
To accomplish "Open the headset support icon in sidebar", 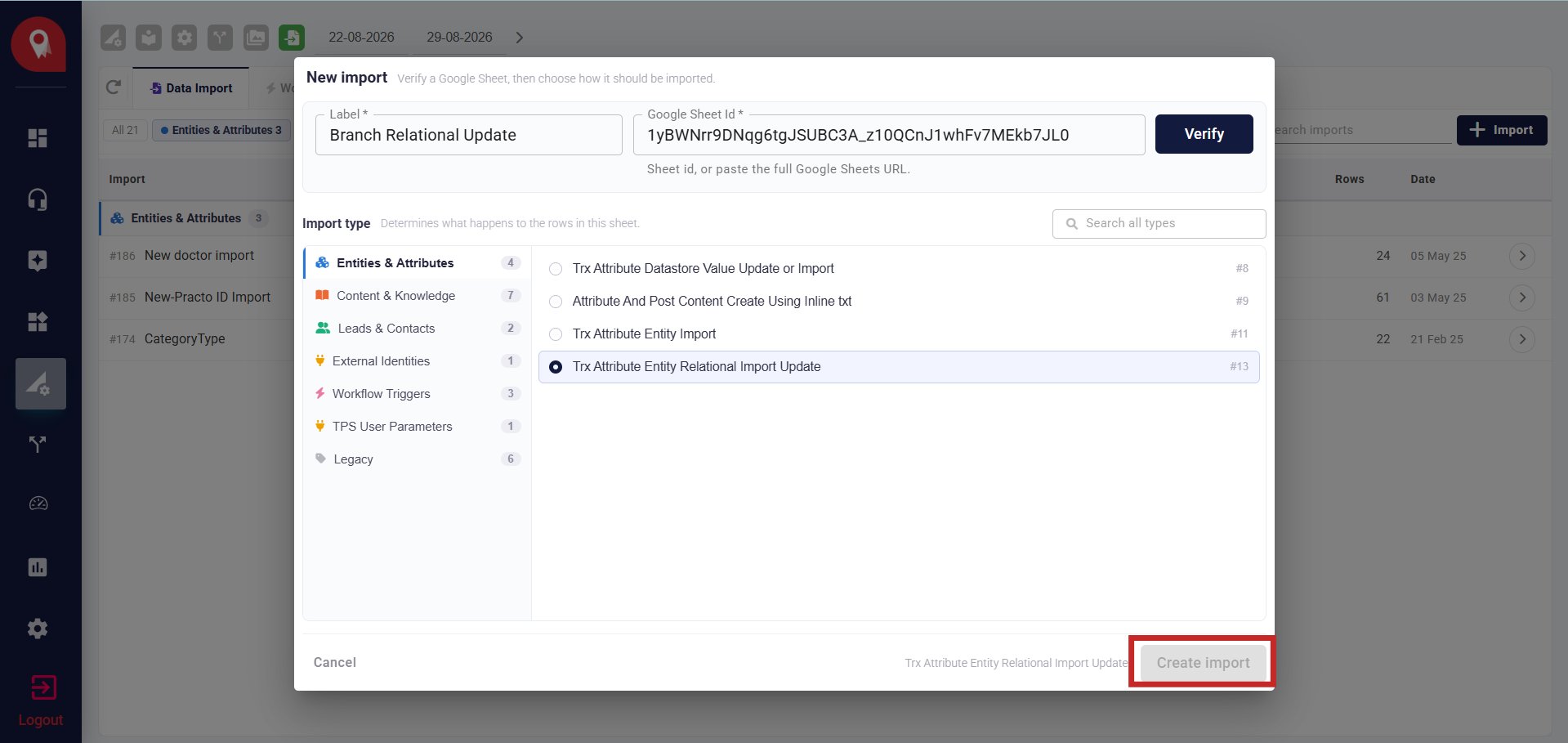I will pos(38,199).
